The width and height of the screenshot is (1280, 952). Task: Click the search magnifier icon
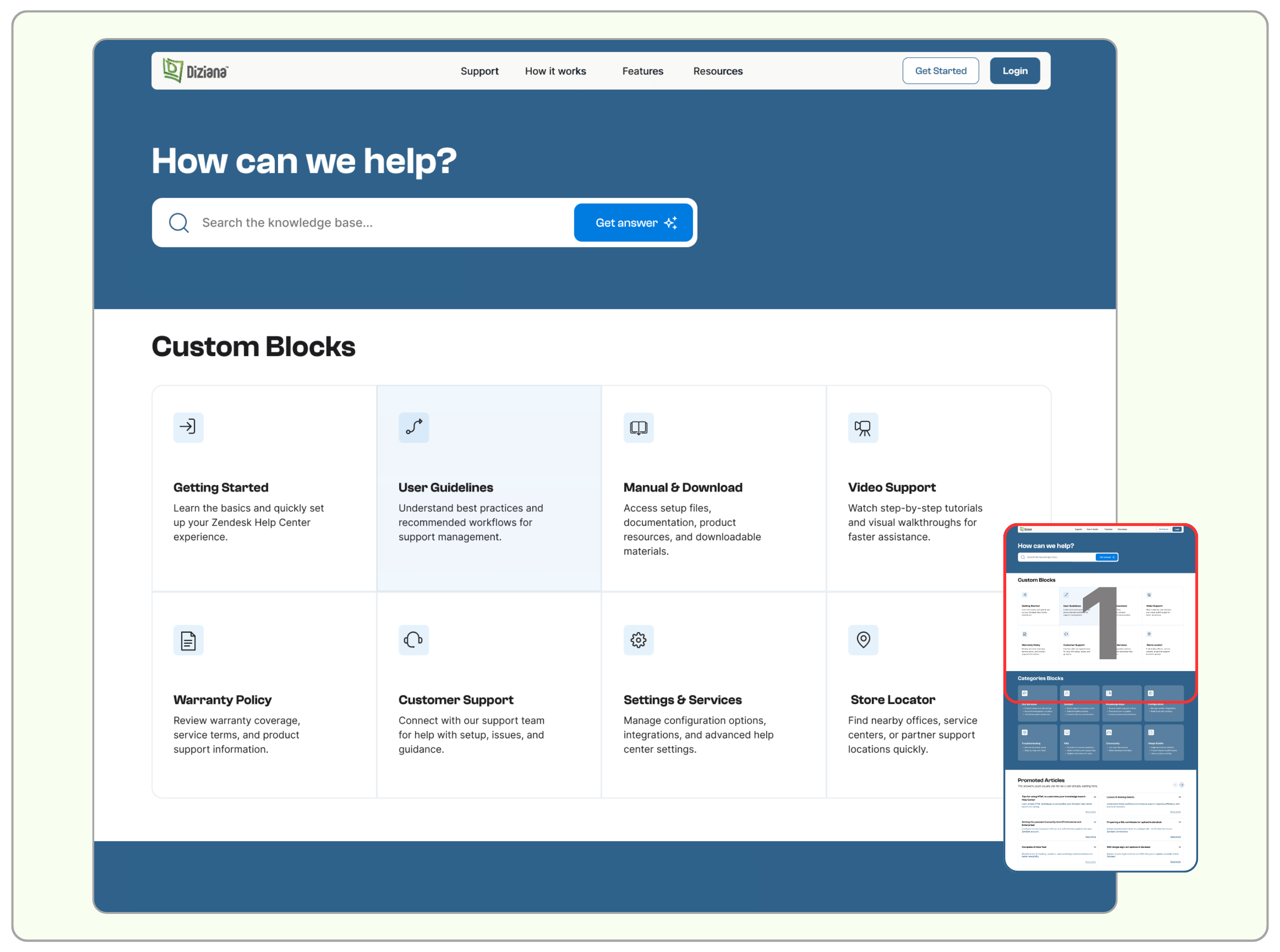click(179, 222)
